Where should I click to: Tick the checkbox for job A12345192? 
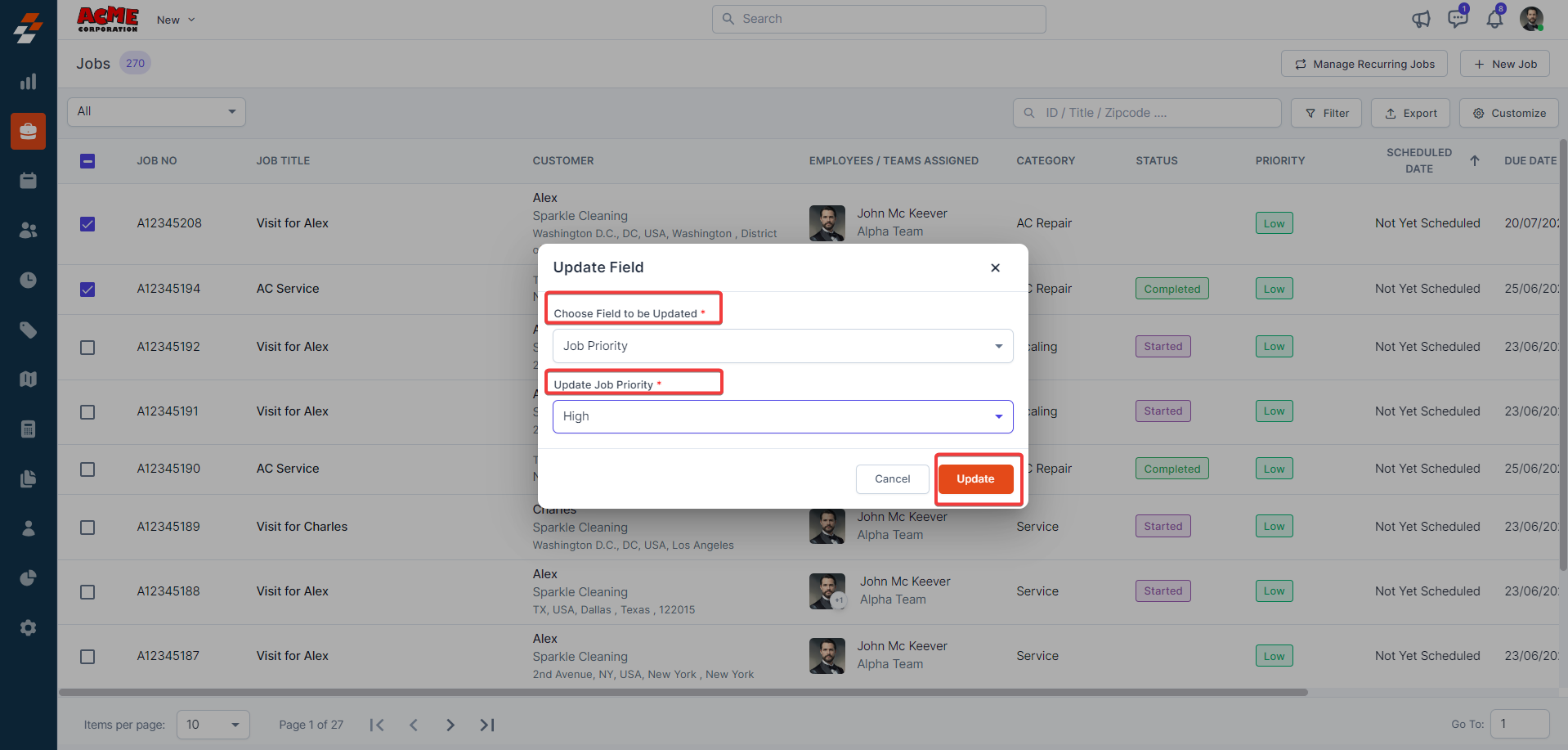pyautogui.click(x=87, y=348)
